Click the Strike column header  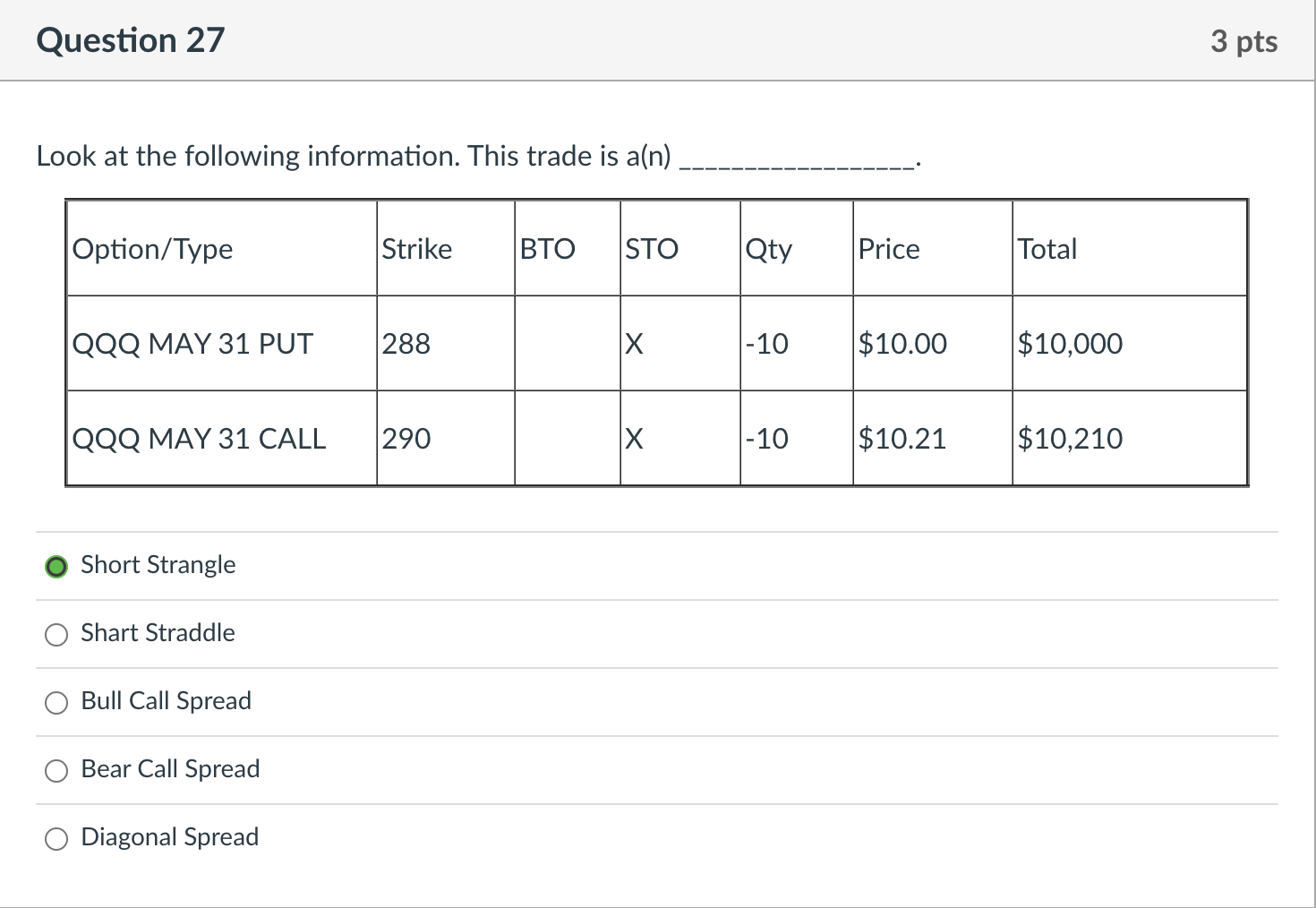[417, 249]
